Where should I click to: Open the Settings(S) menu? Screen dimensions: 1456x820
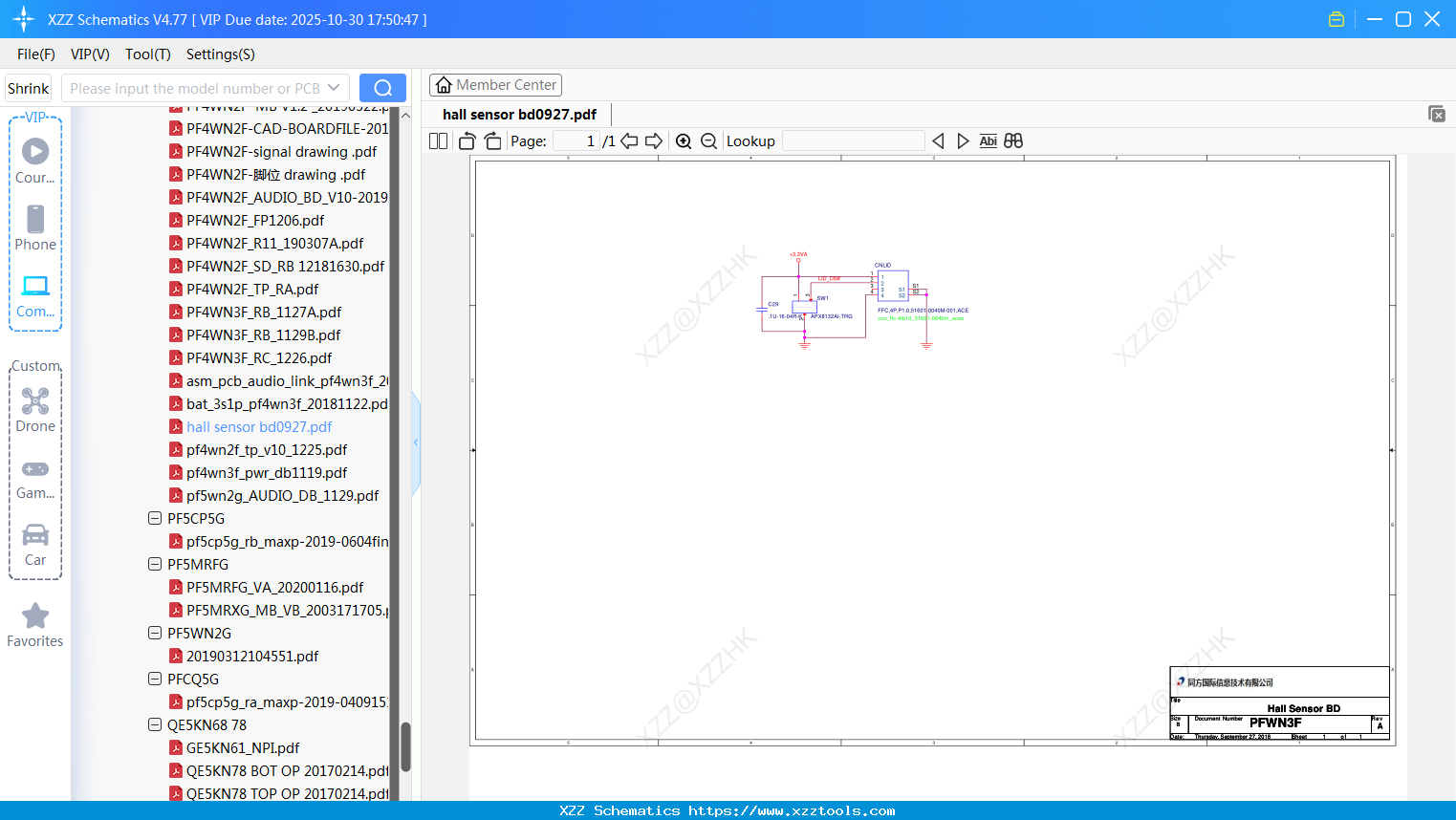point(220,54)
